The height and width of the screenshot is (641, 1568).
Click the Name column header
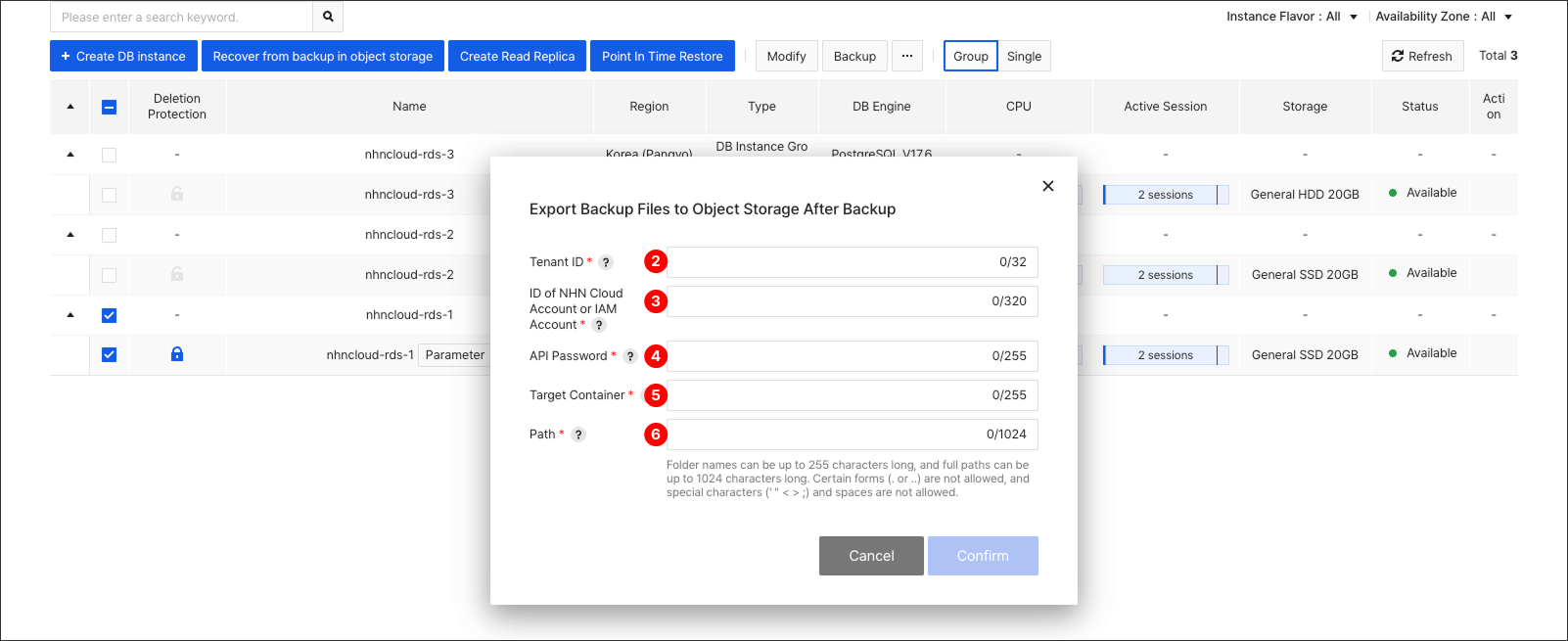[x=409, y=107]
